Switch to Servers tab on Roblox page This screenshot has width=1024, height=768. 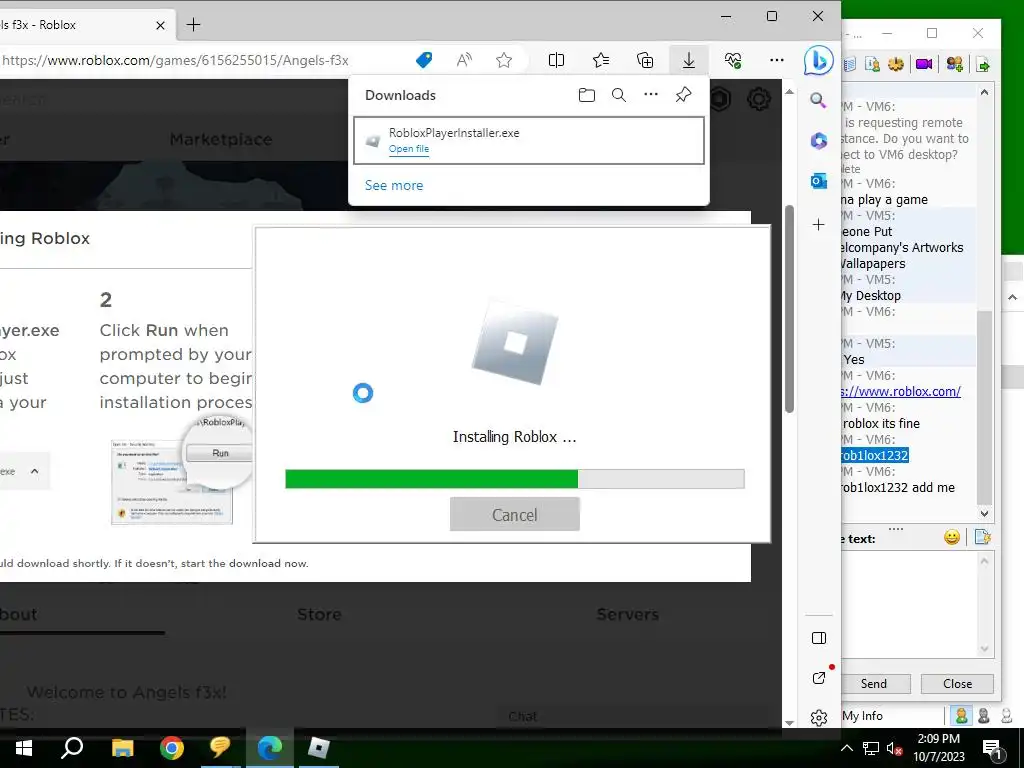click(x=628, y=615)
